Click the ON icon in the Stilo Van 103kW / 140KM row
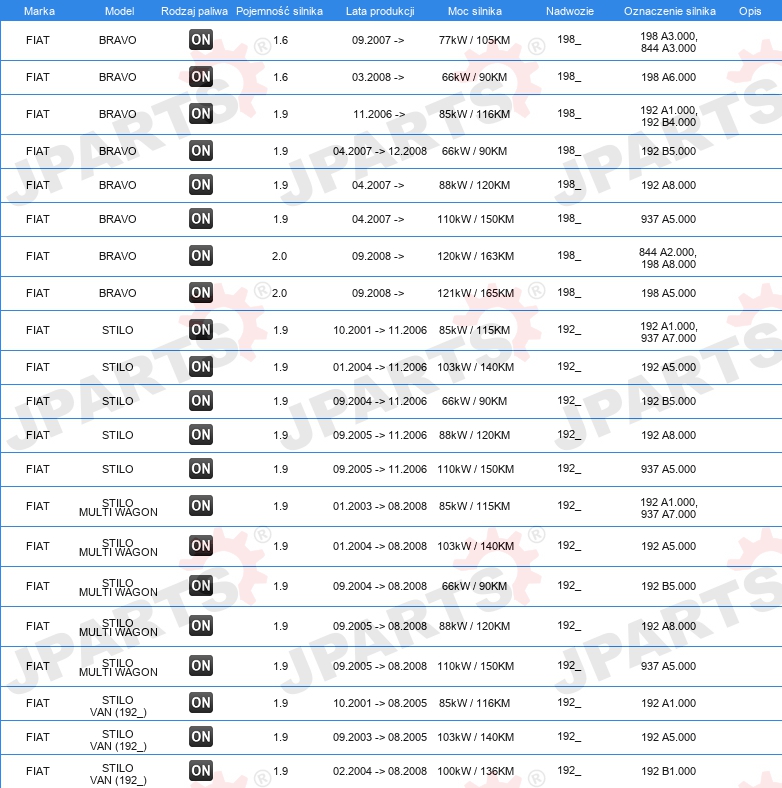 click(201, 737)
